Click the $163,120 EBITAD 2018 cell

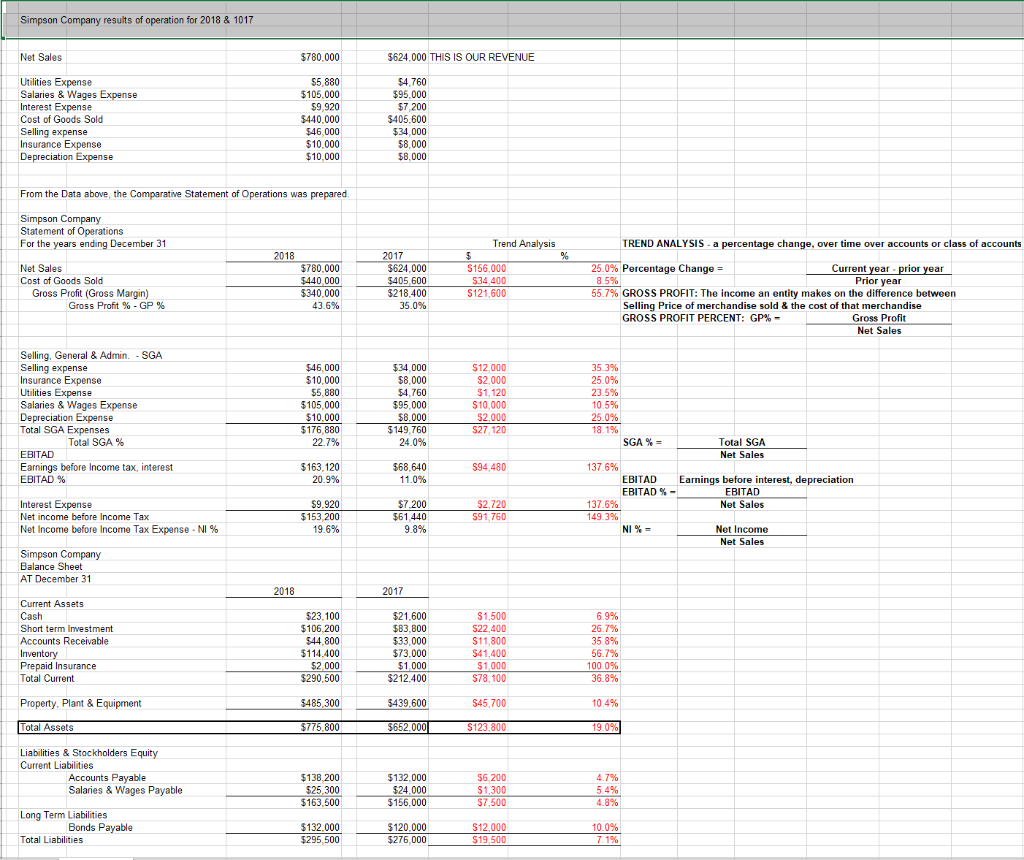click(x=320, y=468)
